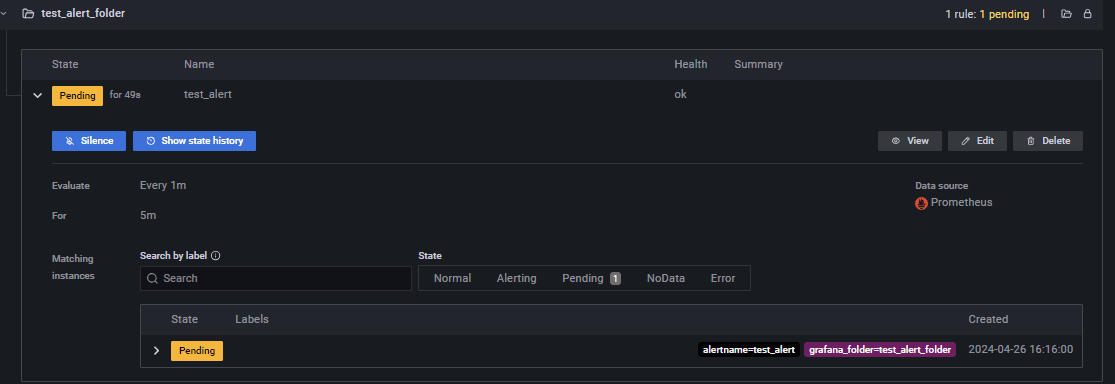Delete the test_alert rule
Screen dimensions: 1115x384
(1048, 141)
